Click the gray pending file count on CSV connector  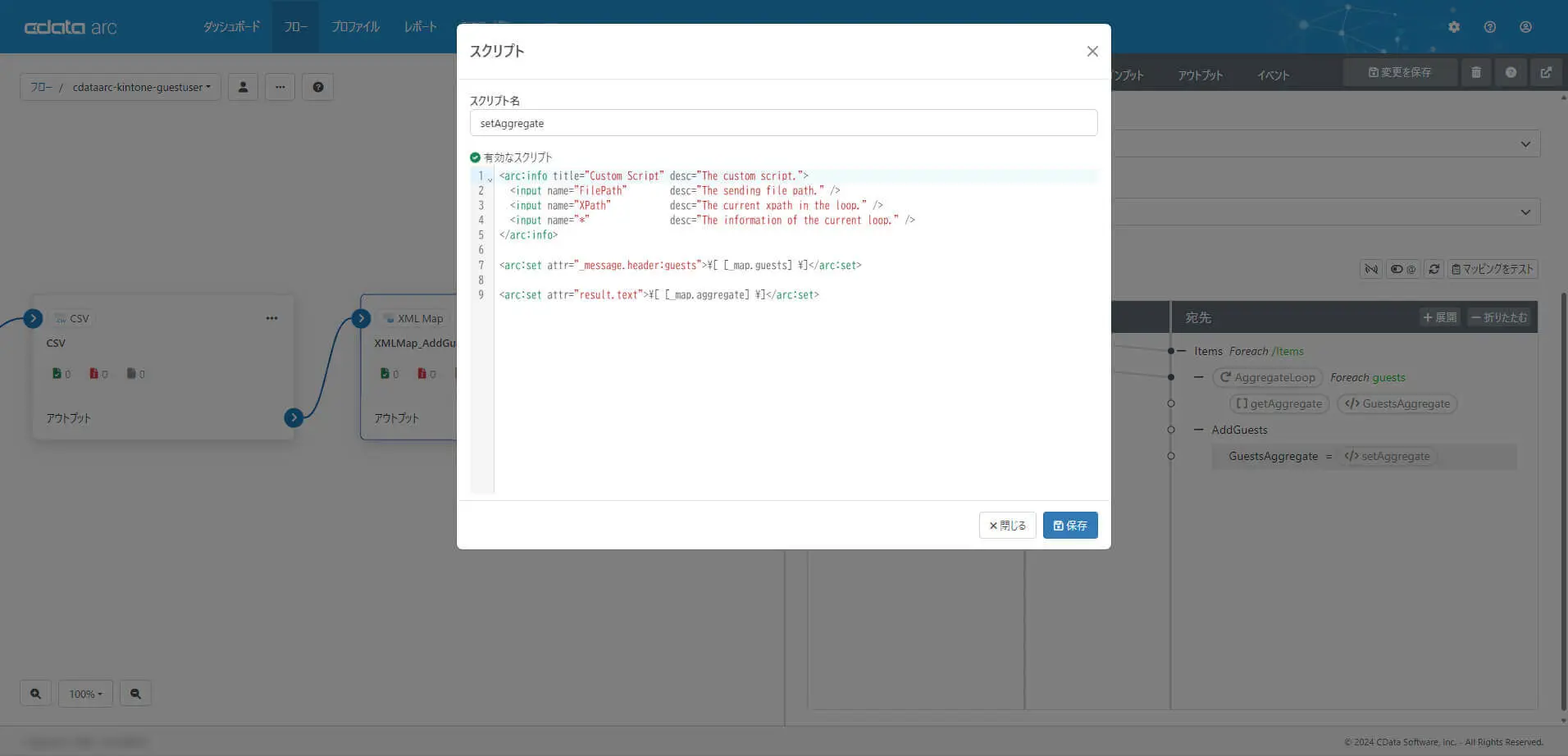point(135,374)
